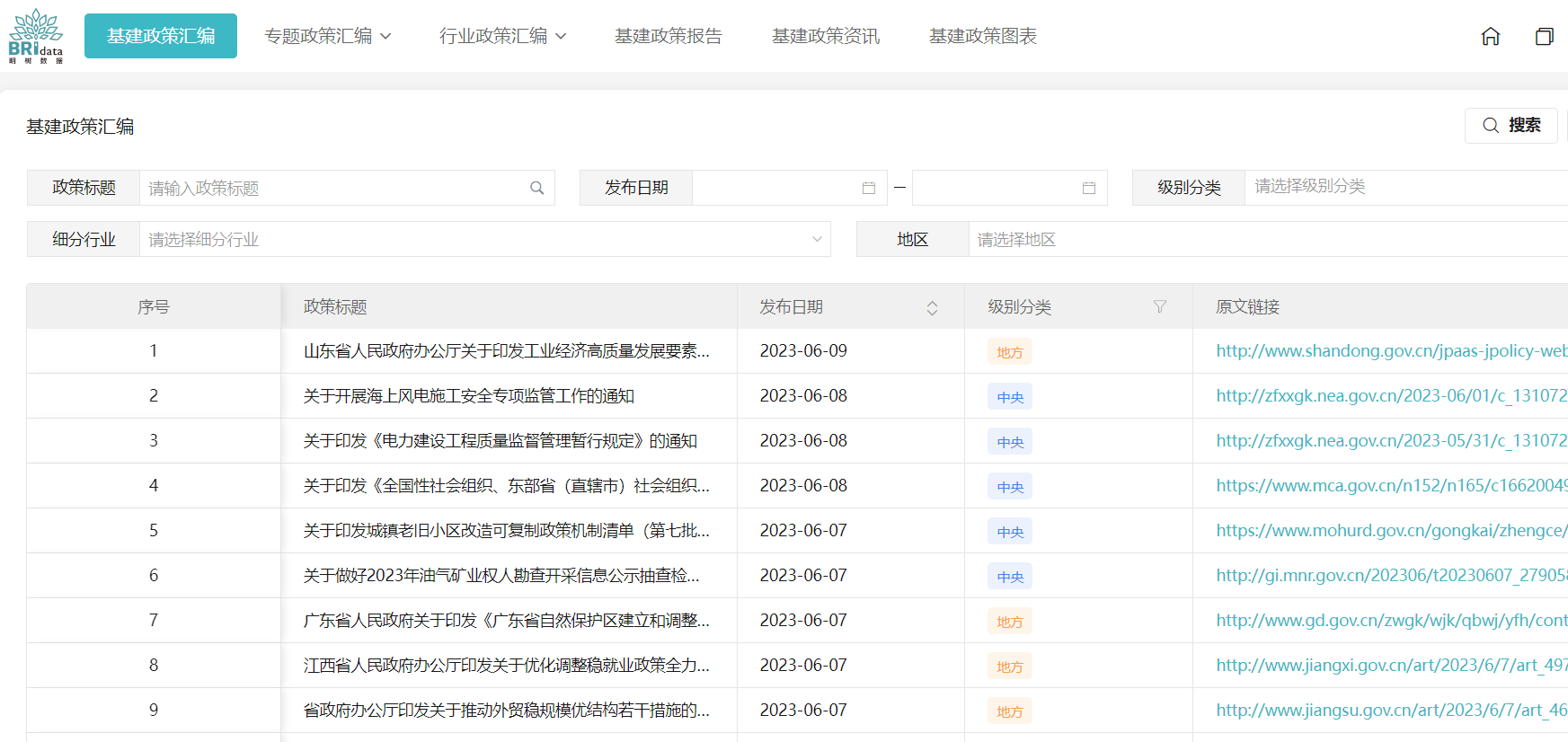The width and height of the screenshot is (1568, 742).
Task: Expand the 专题政策汇编 menu
Action: 328,36
